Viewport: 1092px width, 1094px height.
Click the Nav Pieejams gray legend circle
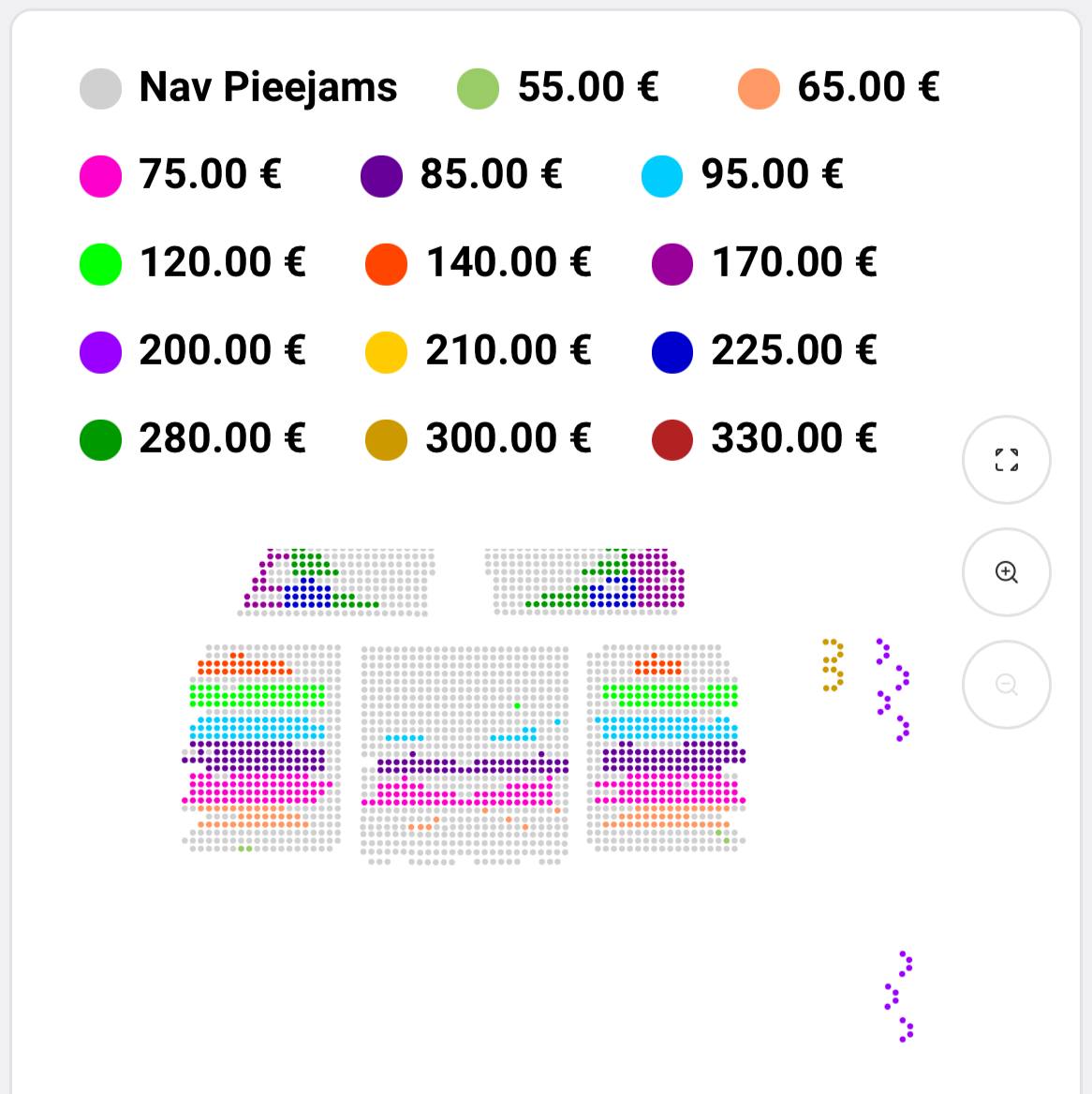point(100,89)
